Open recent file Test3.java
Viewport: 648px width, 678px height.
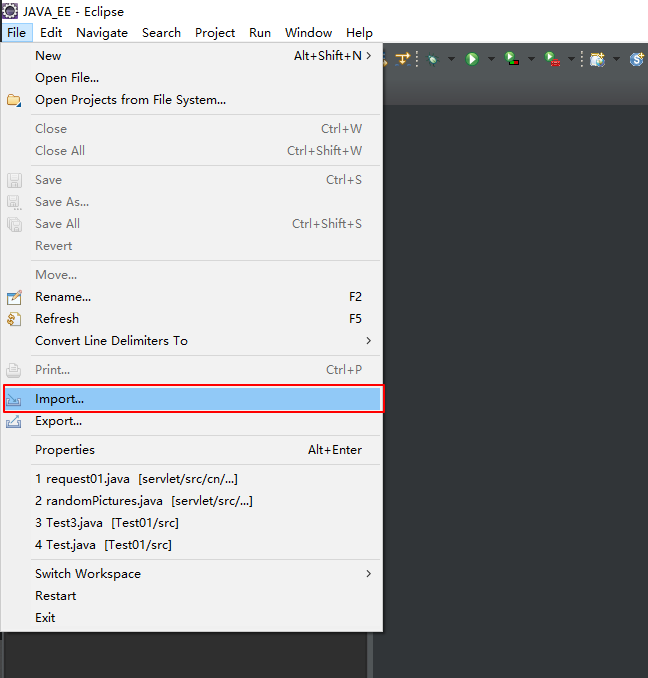[x=192, y=523]
